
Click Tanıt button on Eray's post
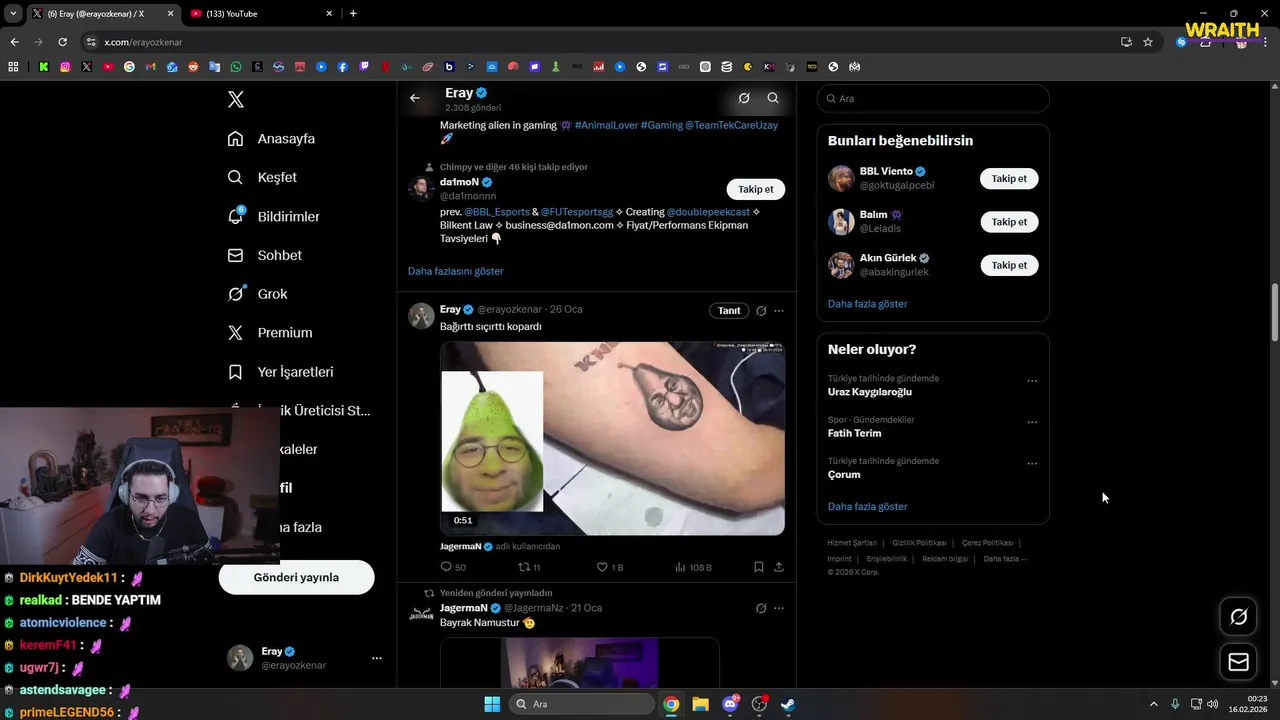729,311
